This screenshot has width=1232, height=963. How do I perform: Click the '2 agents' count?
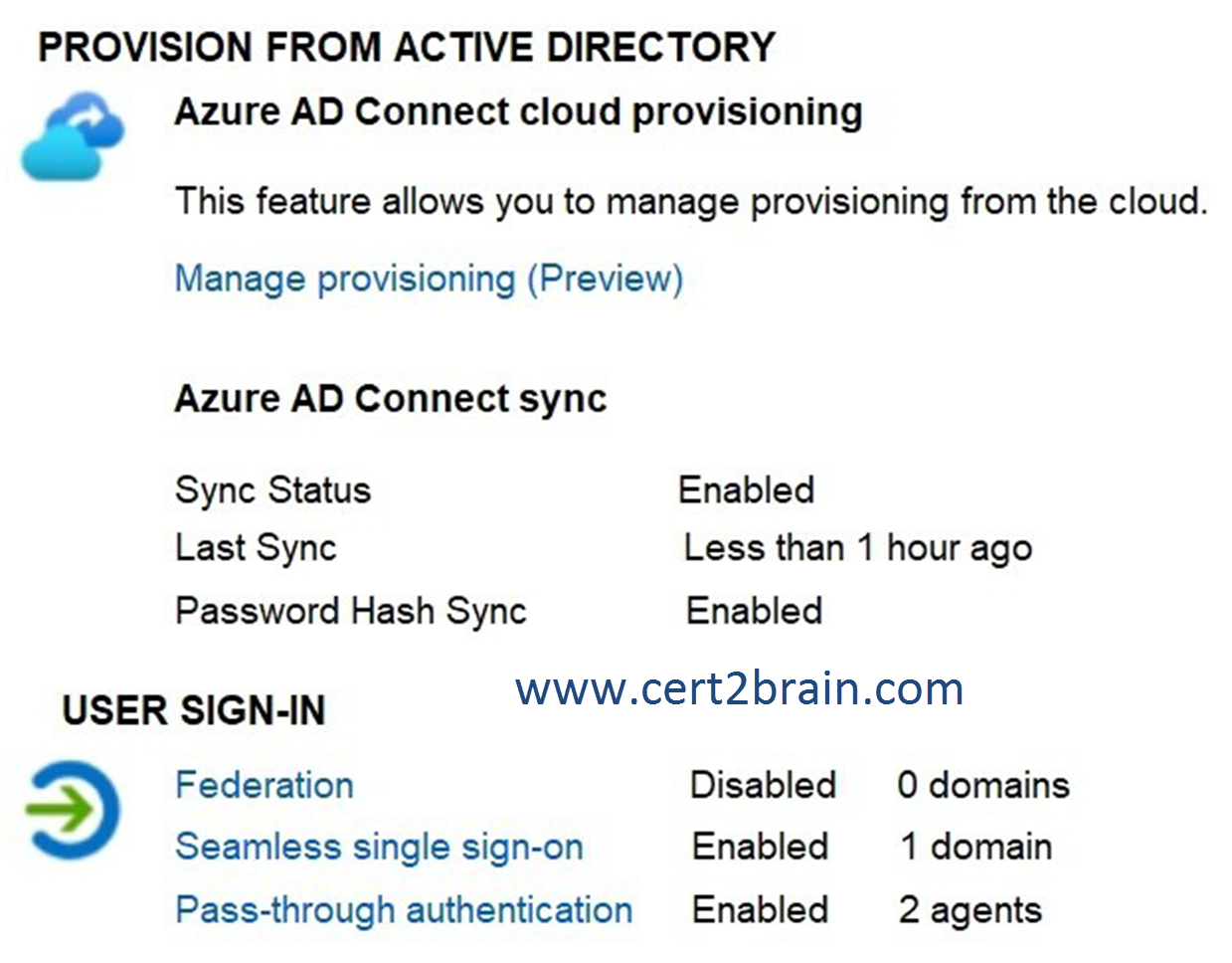(970, 910)
